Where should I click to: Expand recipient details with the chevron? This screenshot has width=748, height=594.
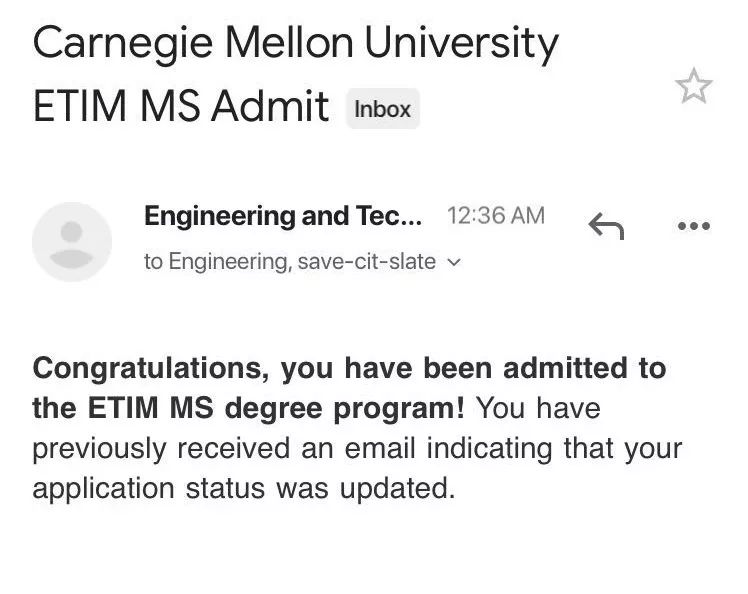455,262
